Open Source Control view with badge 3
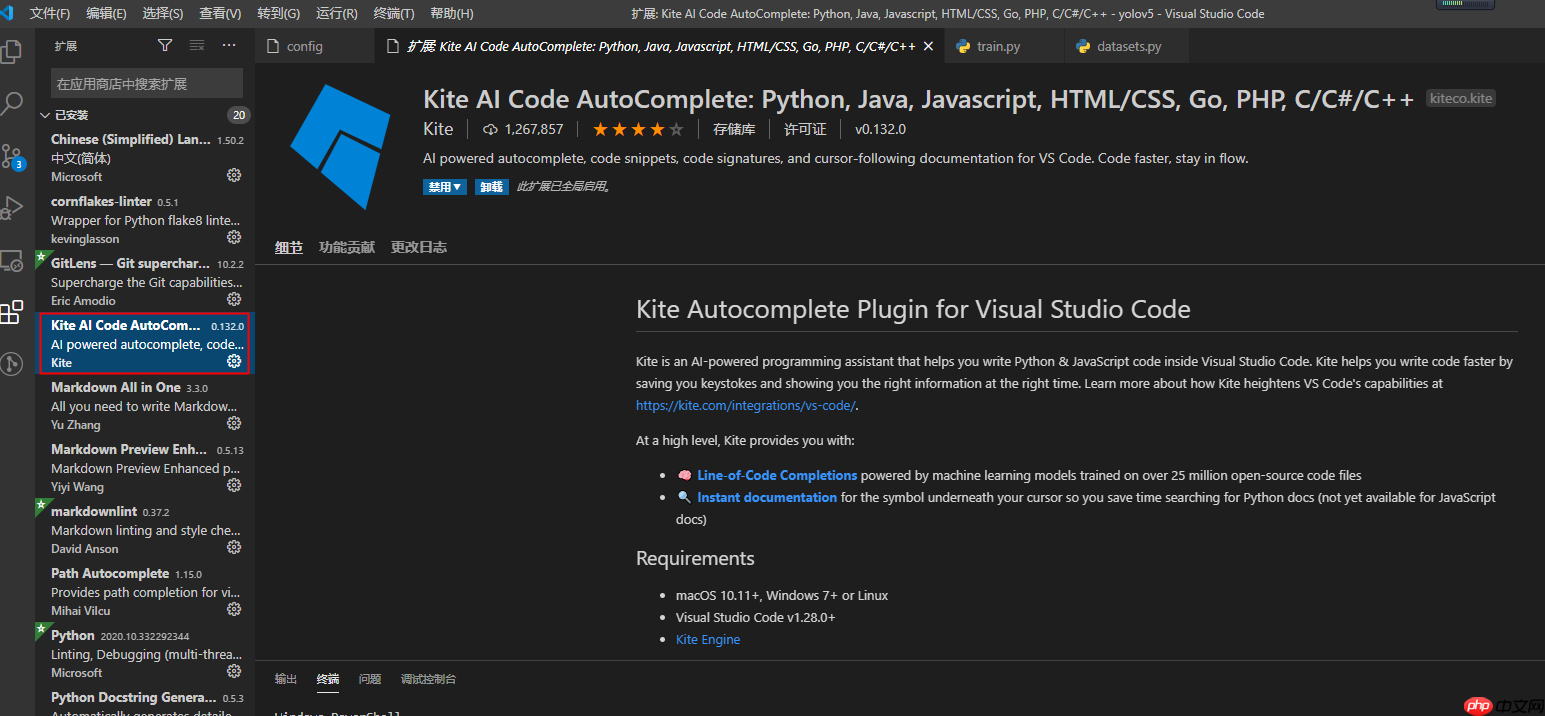Screen dimensions: 1545x716 [x=12, y=156]
